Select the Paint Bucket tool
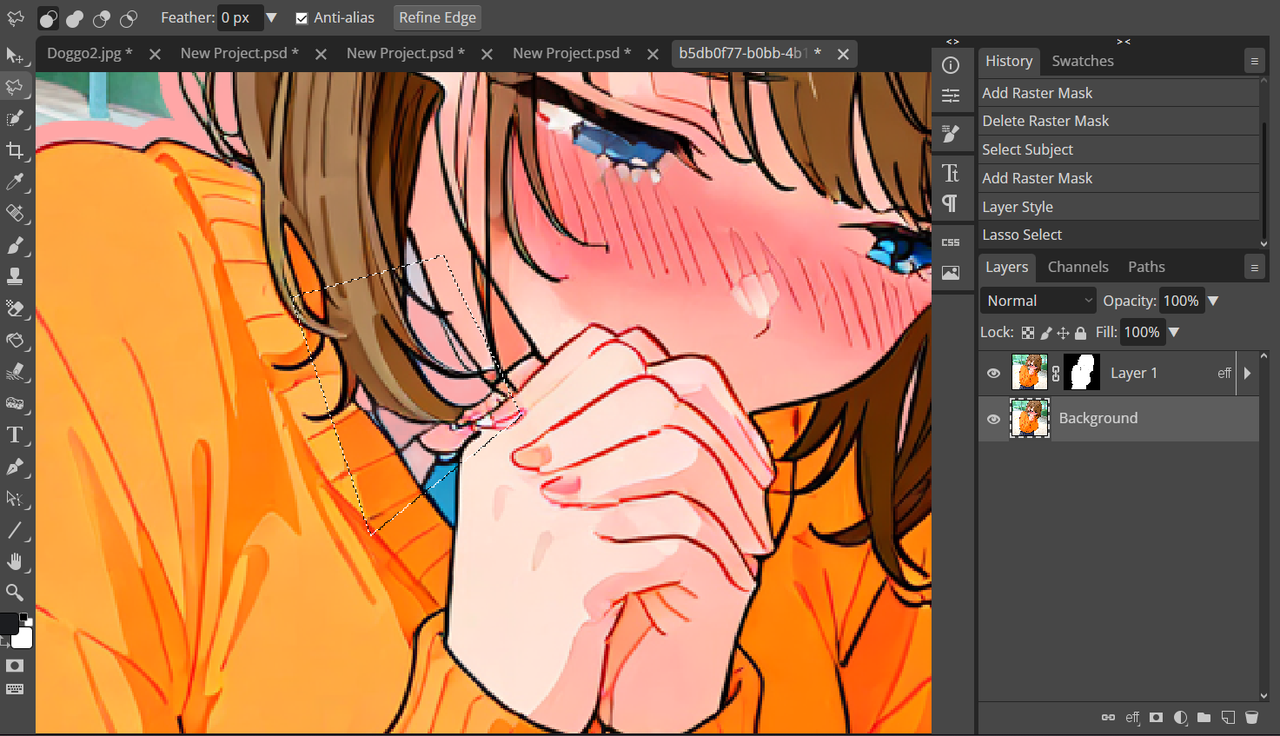The image size is (1280, 736). click(x=15, y=340)
